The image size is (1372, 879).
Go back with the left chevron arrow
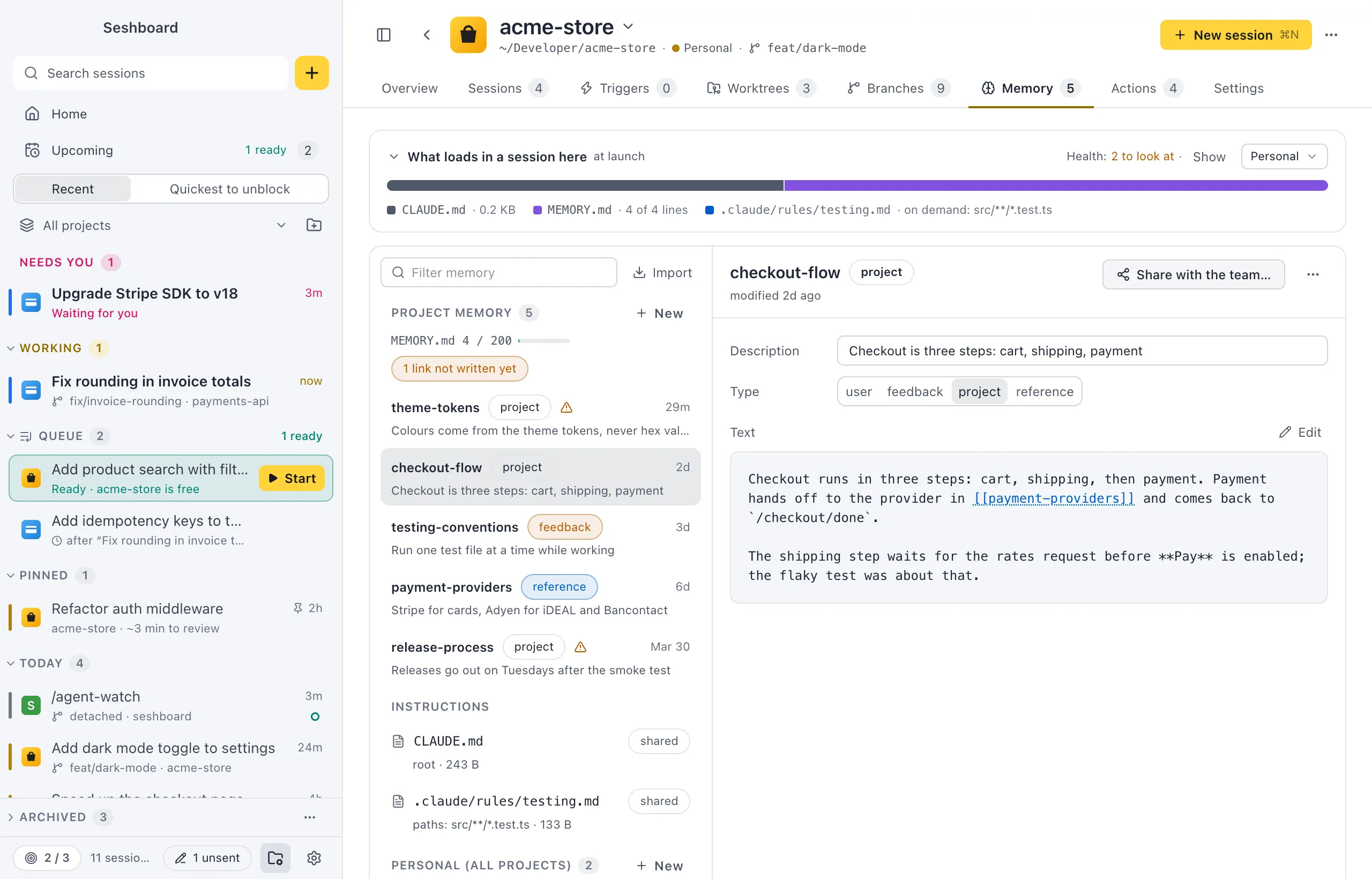(x=426, y=35)
